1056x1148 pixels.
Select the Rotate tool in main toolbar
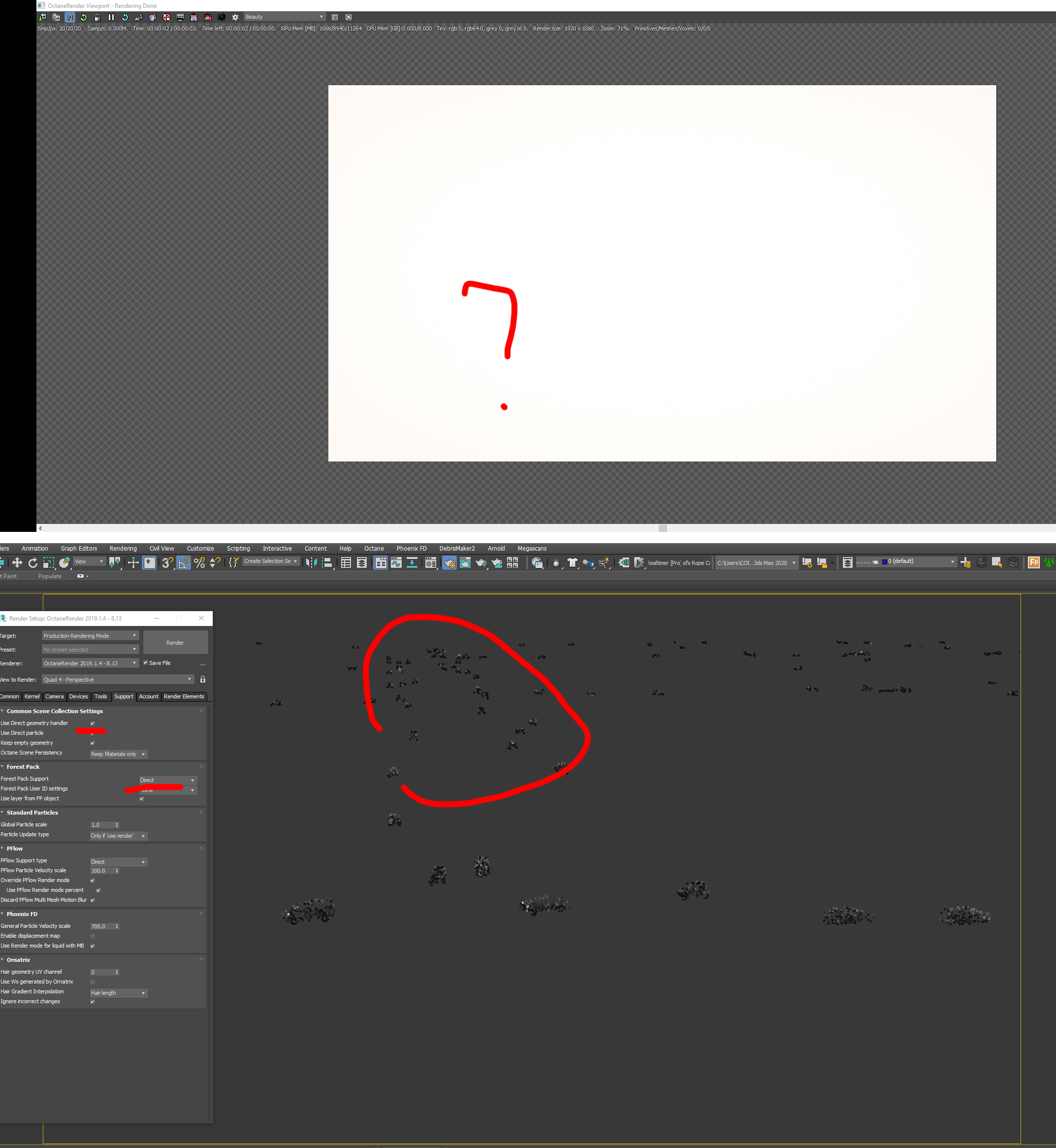click(32, 562)
